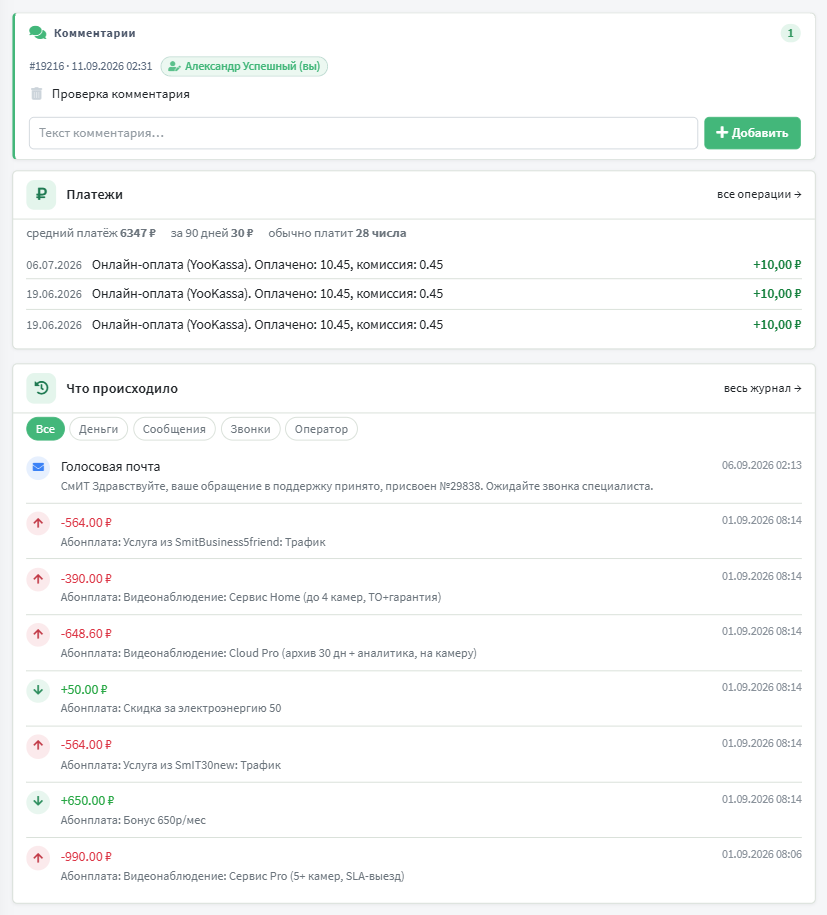Delete comment 'Проверка комментария' via trash icon
Image resolution: width=827 pixels, height=915 pixels.
36,93
